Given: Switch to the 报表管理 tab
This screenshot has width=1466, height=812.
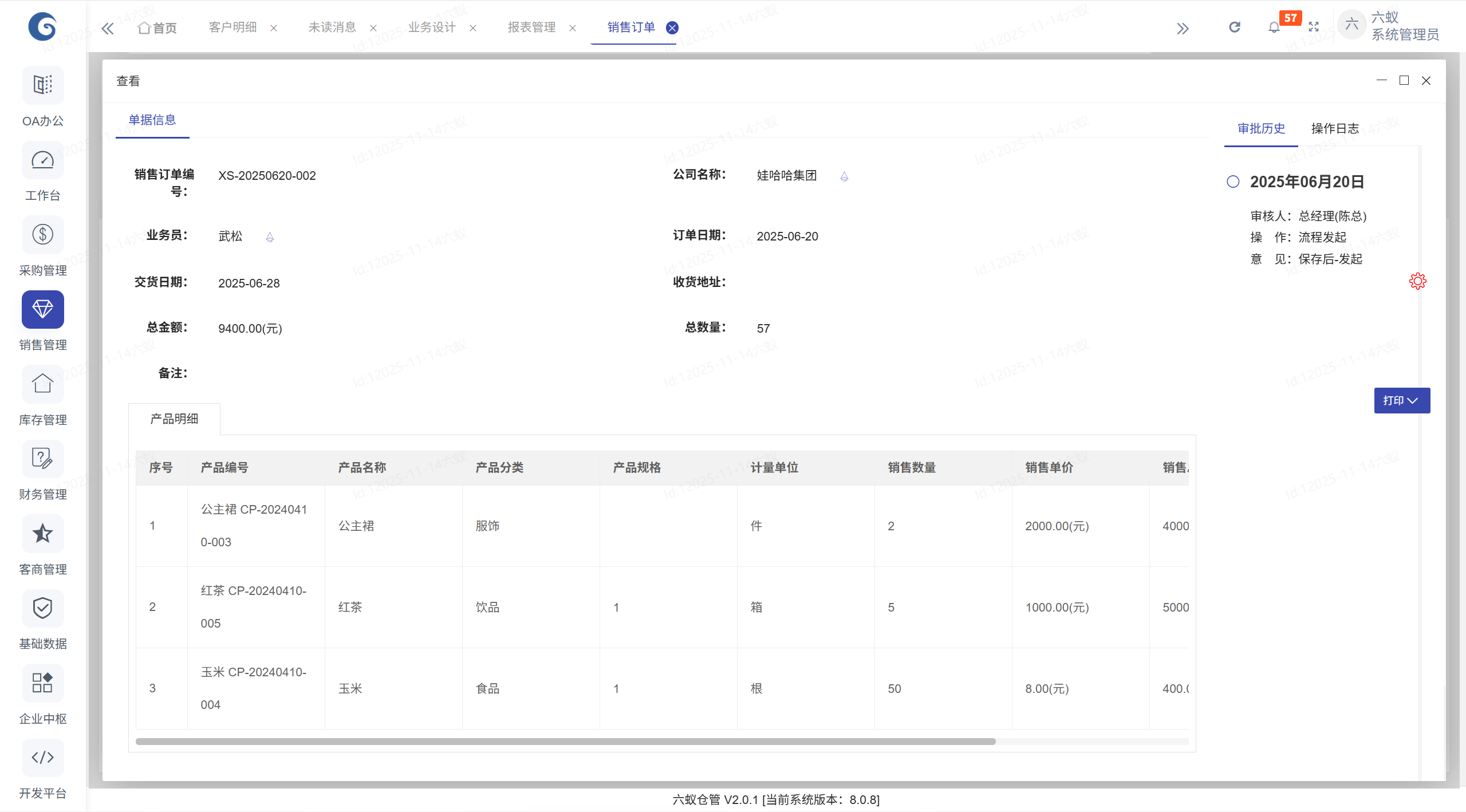Looking at the screenshot, I should point(531,27).
